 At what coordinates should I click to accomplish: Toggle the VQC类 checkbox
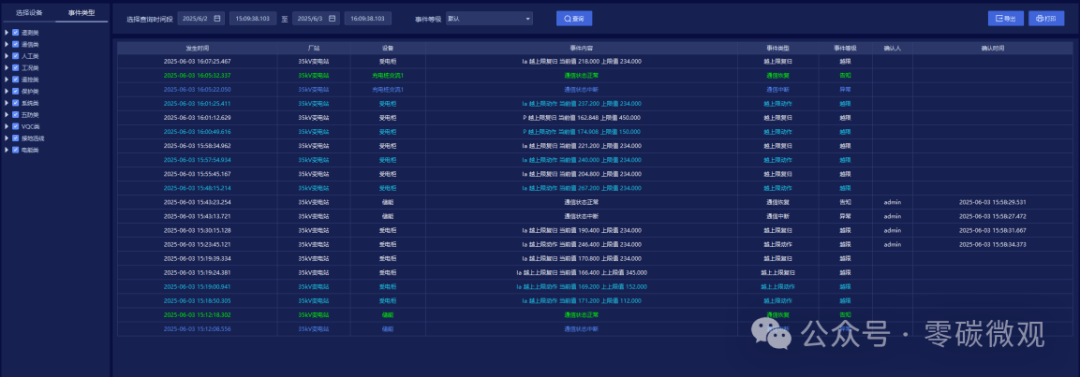[15, 126]
